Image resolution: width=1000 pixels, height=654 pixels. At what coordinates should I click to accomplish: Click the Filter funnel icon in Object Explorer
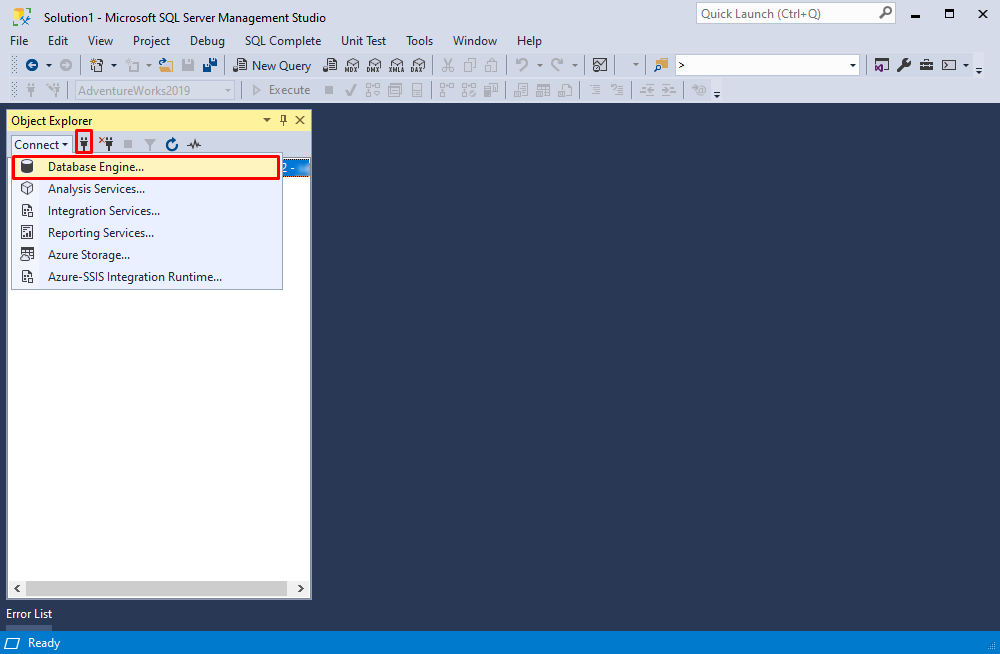coord(150,144)
